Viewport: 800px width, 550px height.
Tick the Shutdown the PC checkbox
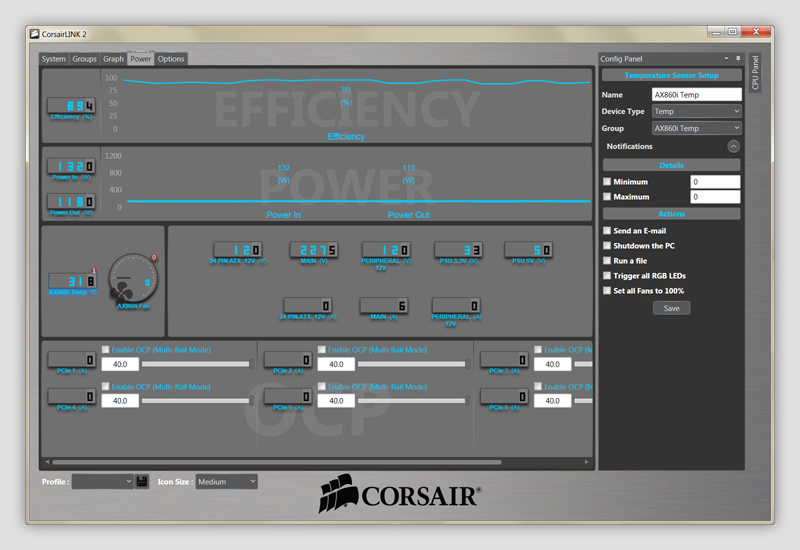(x=607, y=245)
